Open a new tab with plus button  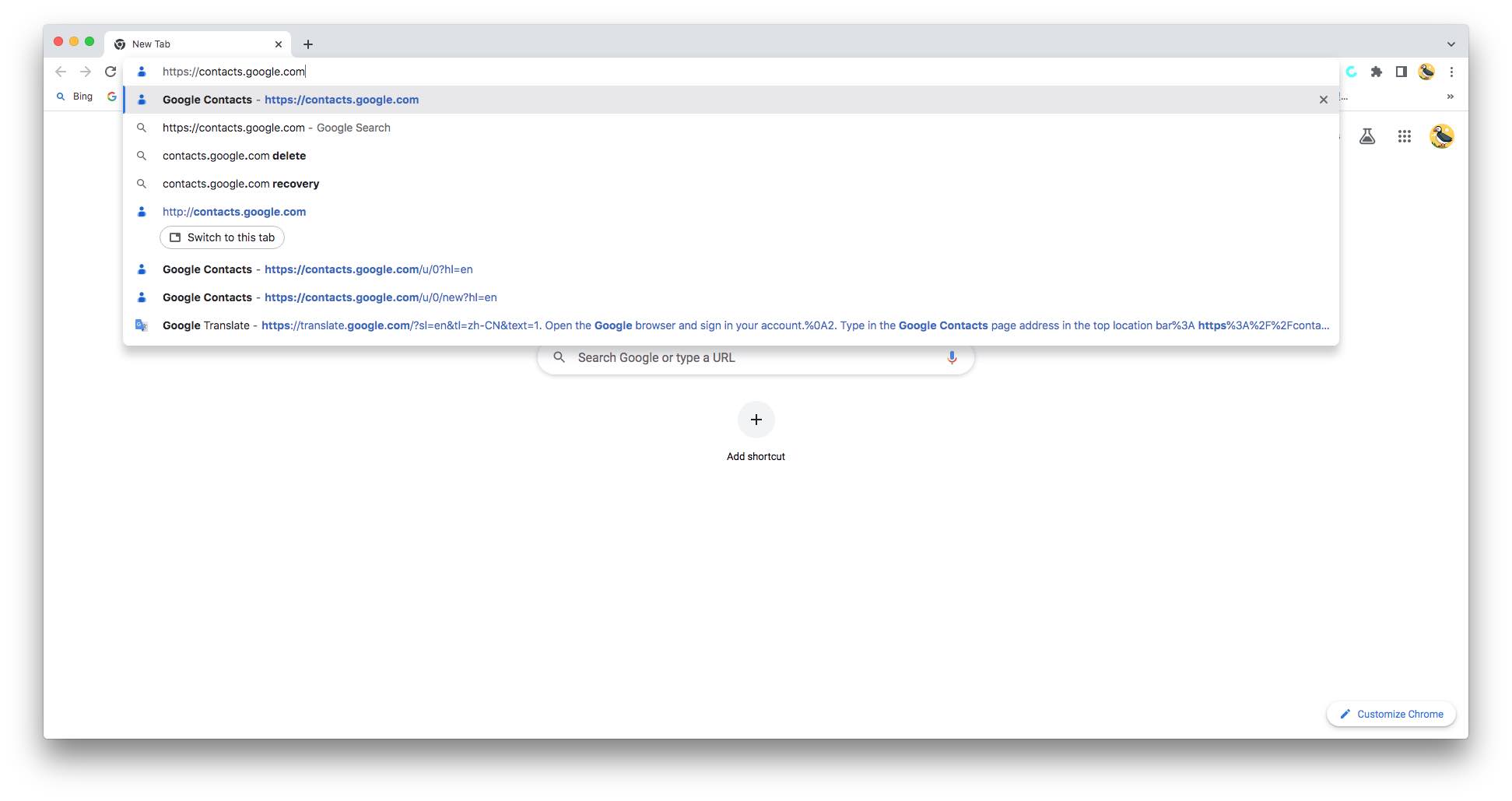tap(308, 44)
